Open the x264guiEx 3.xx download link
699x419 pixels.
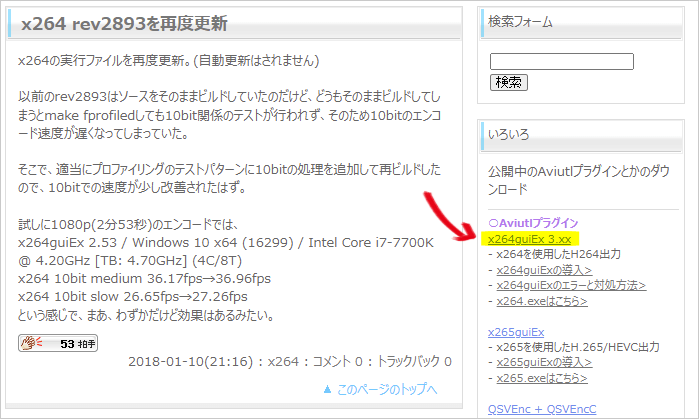coord(530,239)
